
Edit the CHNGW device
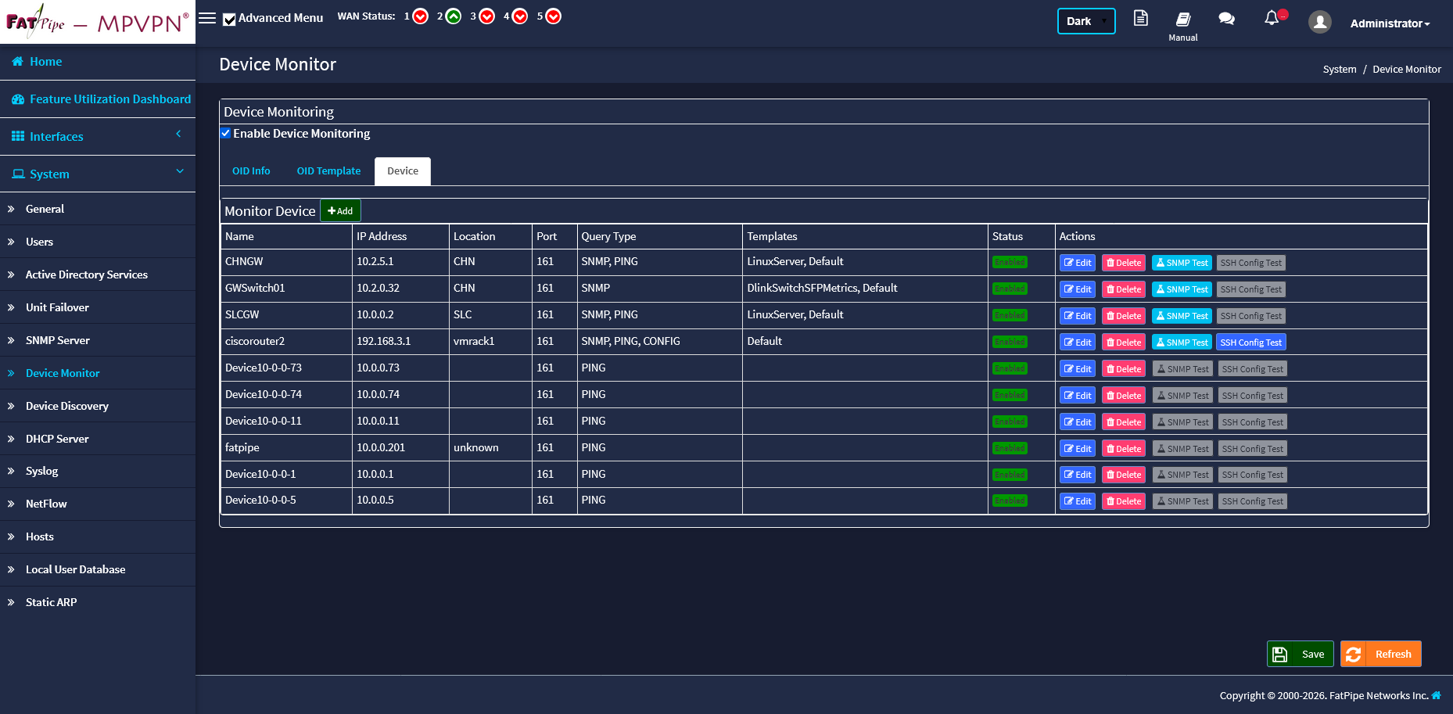point(1077,263)
